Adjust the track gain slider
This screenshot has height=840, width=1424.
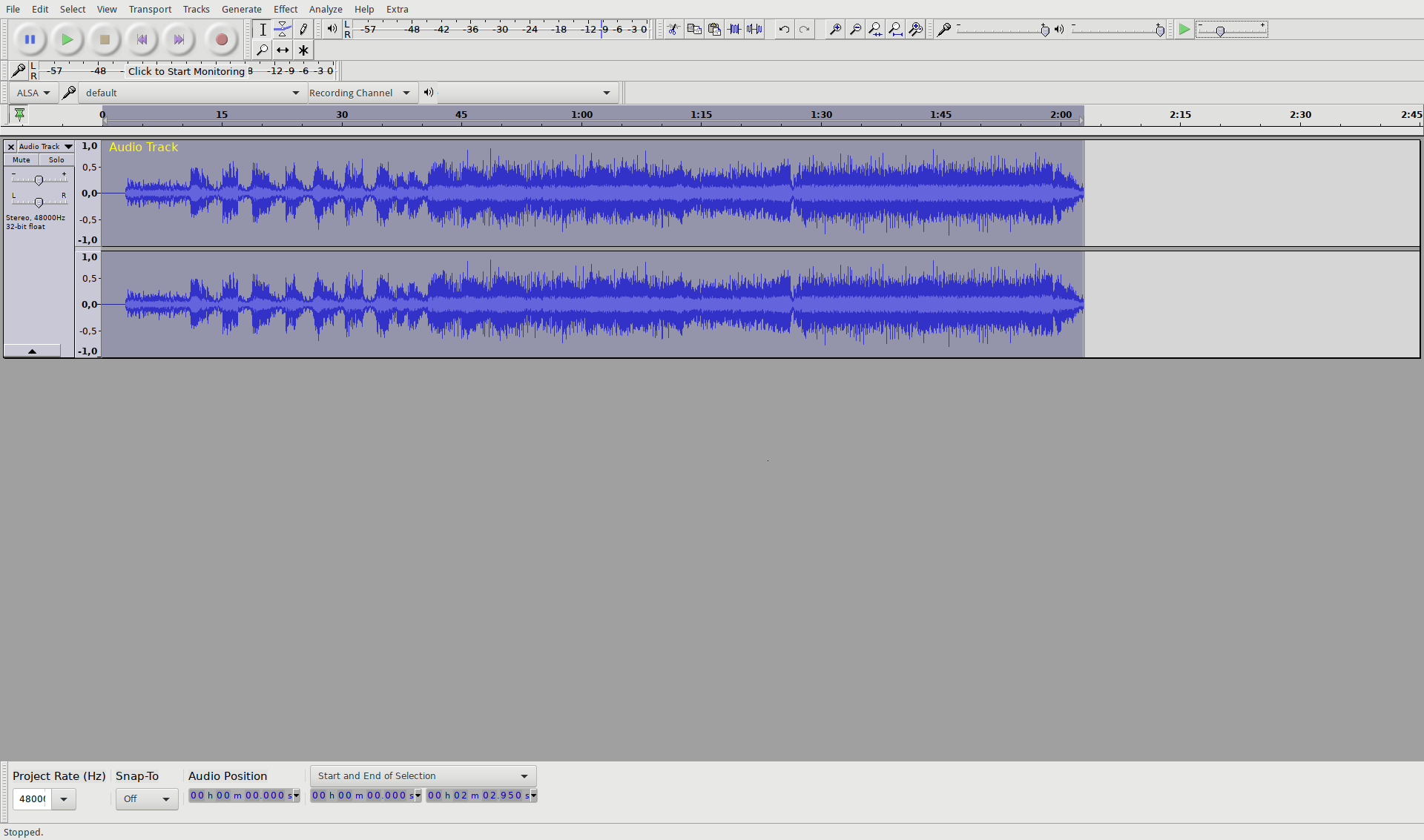coord(39,179)
